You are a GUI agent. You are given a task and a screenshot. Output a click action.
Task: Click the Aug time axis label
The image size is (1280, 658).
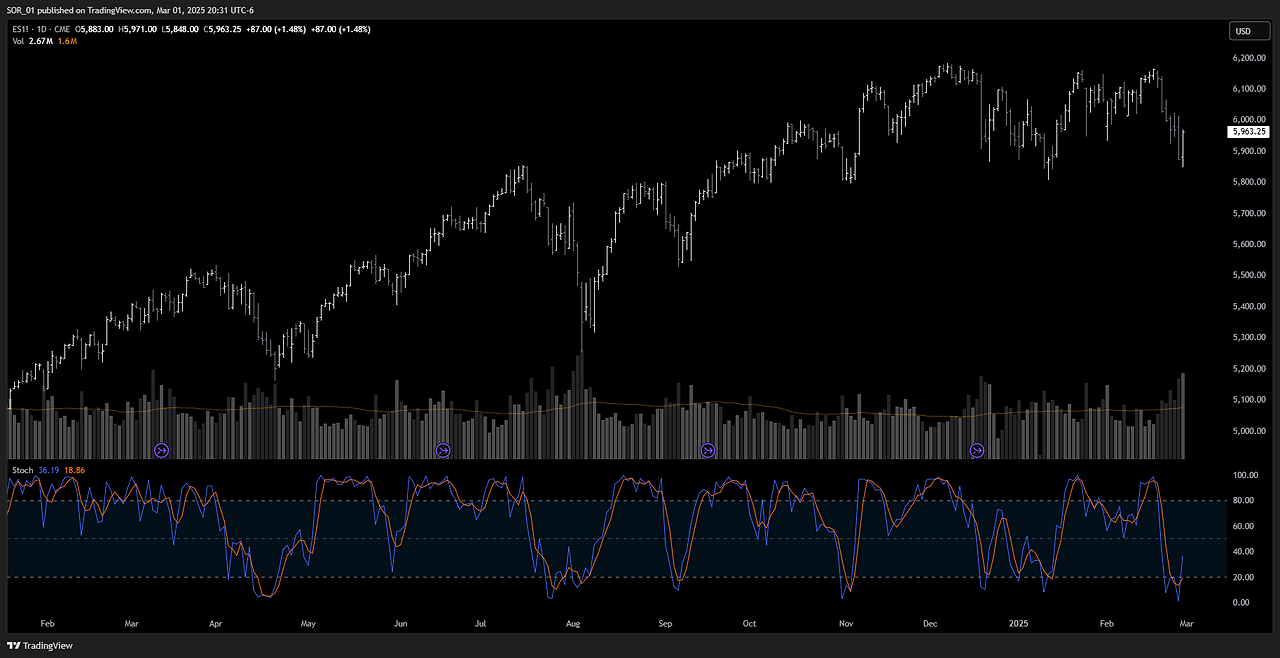tap(573, 623)
